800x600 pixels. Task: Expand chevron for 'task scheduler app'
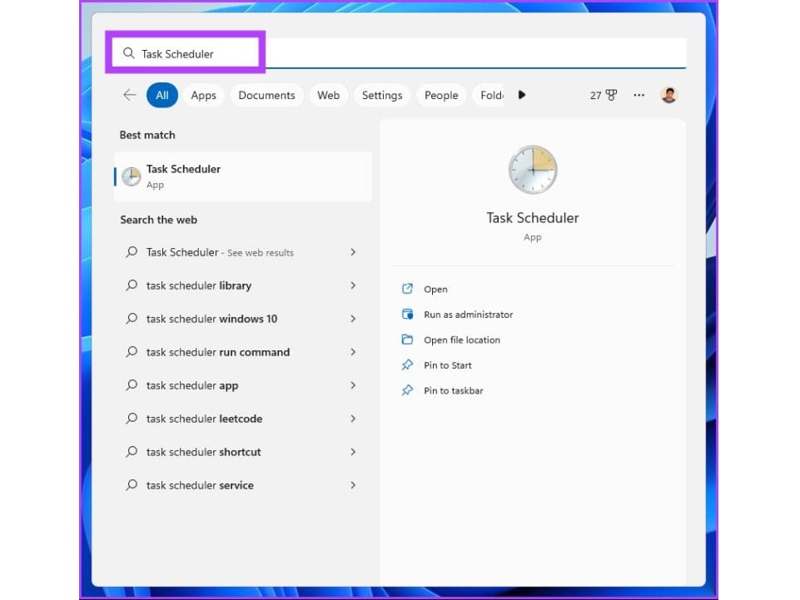point(353,385)
